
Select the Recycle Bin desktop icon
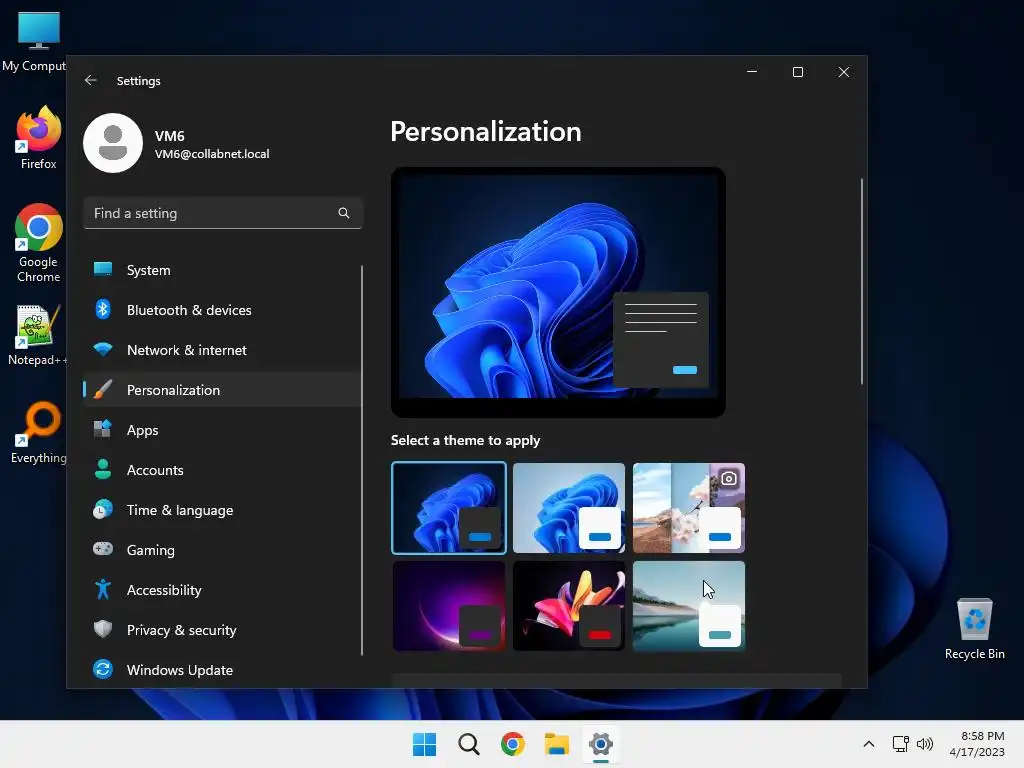tap(974, 629)
